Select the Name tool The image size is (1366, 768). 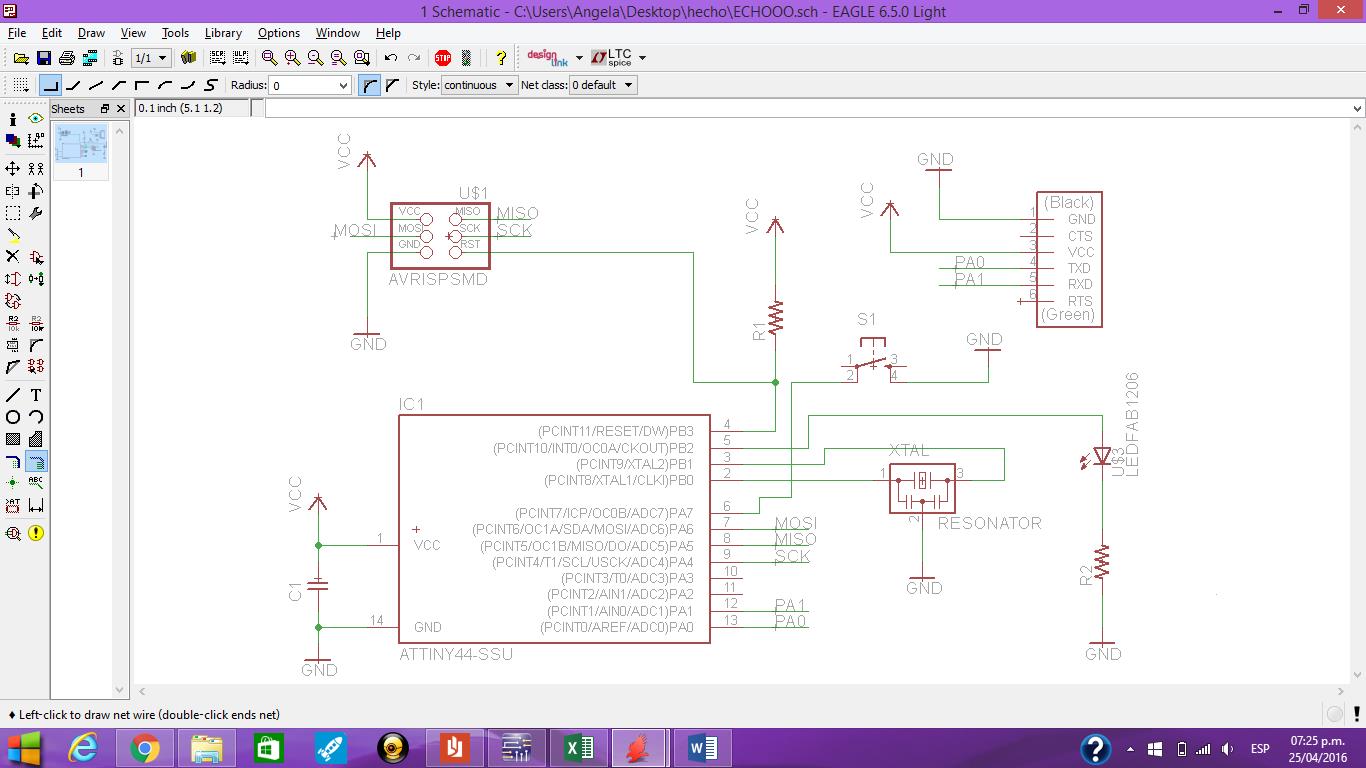(13, 322)
